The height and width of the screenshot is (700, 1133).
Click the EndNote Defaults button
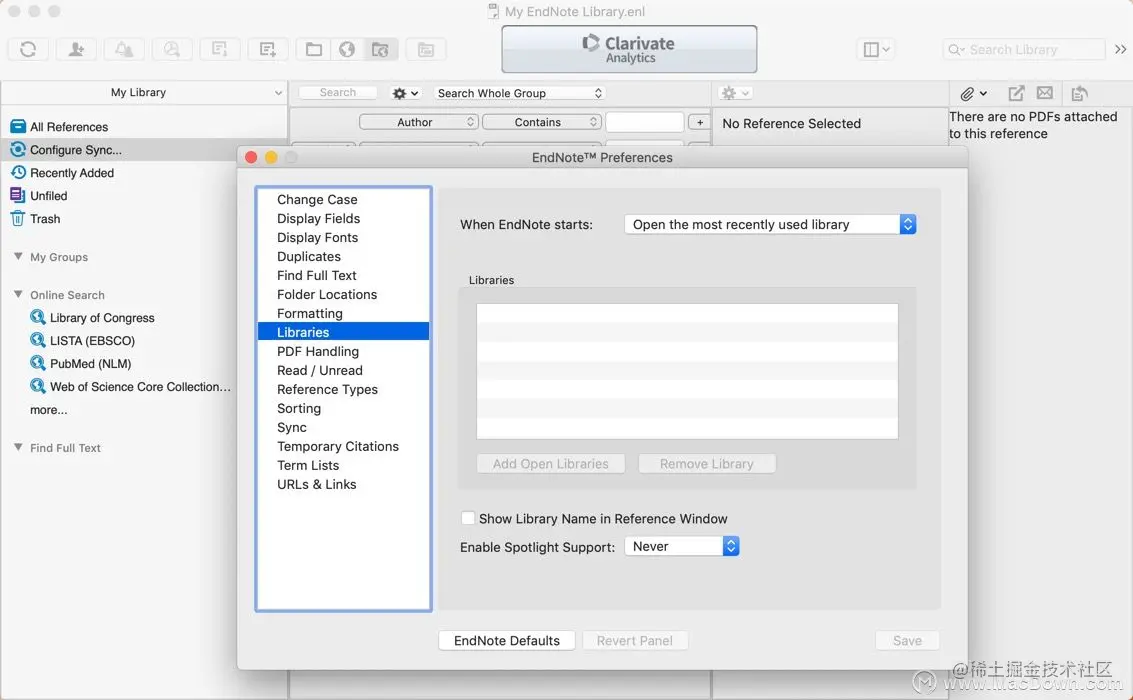[507, 640]
